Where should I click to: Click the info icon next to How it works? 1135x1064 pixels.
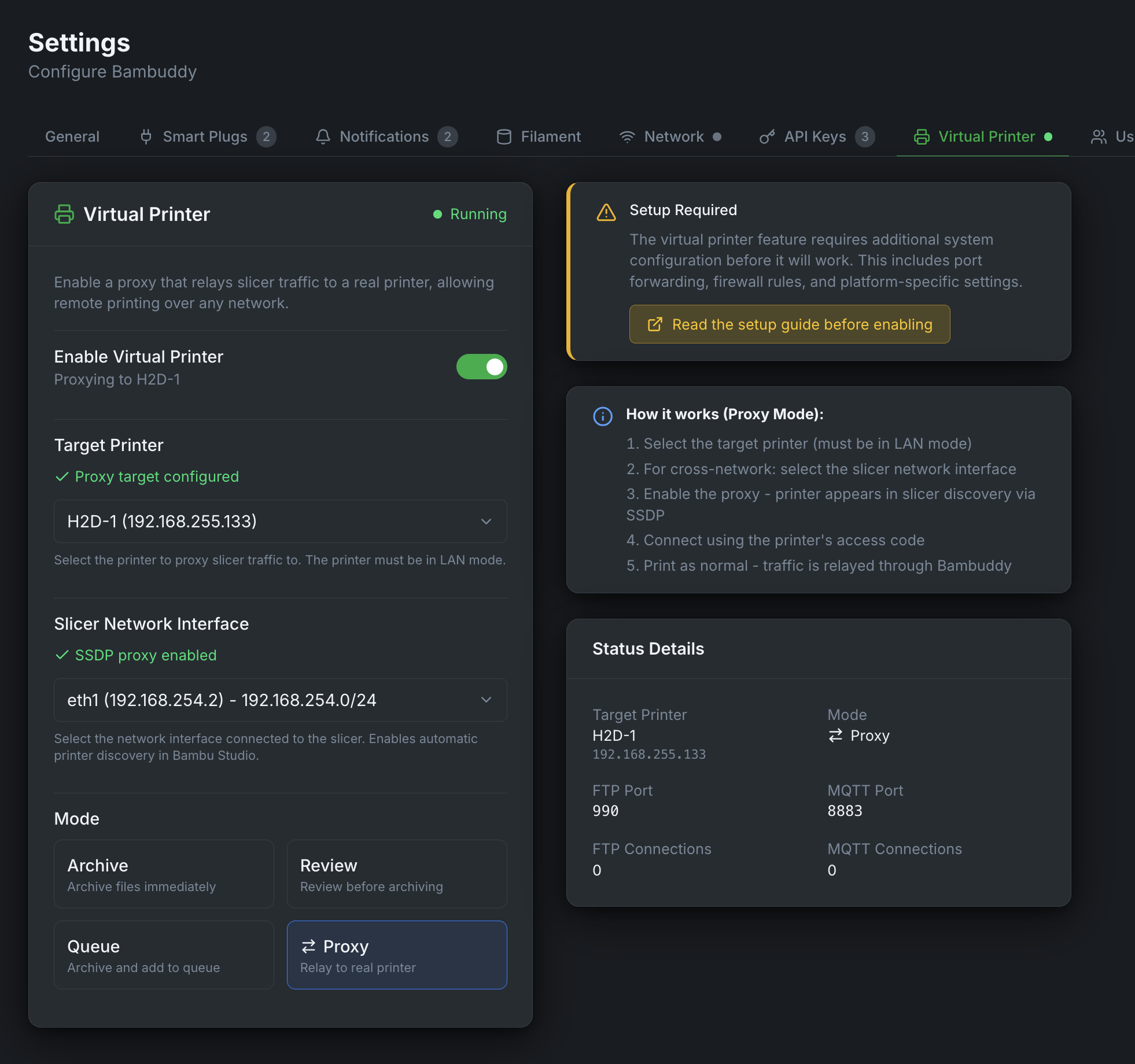pyautogui.click(x=602, y=416)
